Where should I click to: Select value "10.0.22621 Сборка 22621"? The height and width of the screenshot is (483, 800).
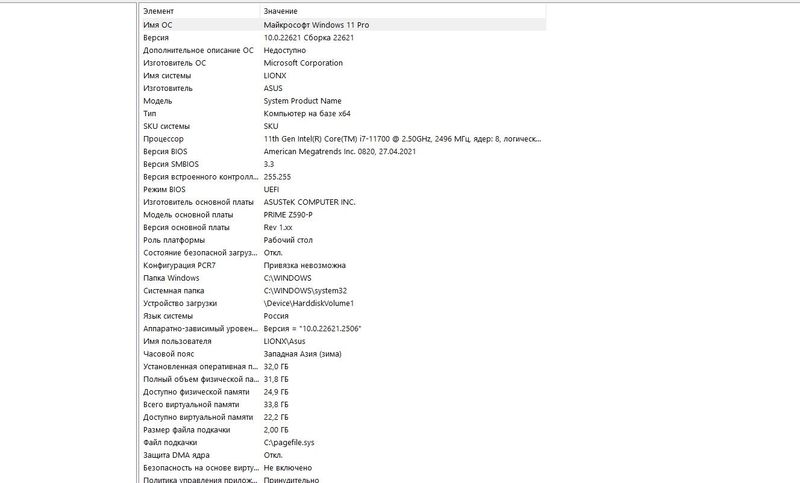click(309, 37)
